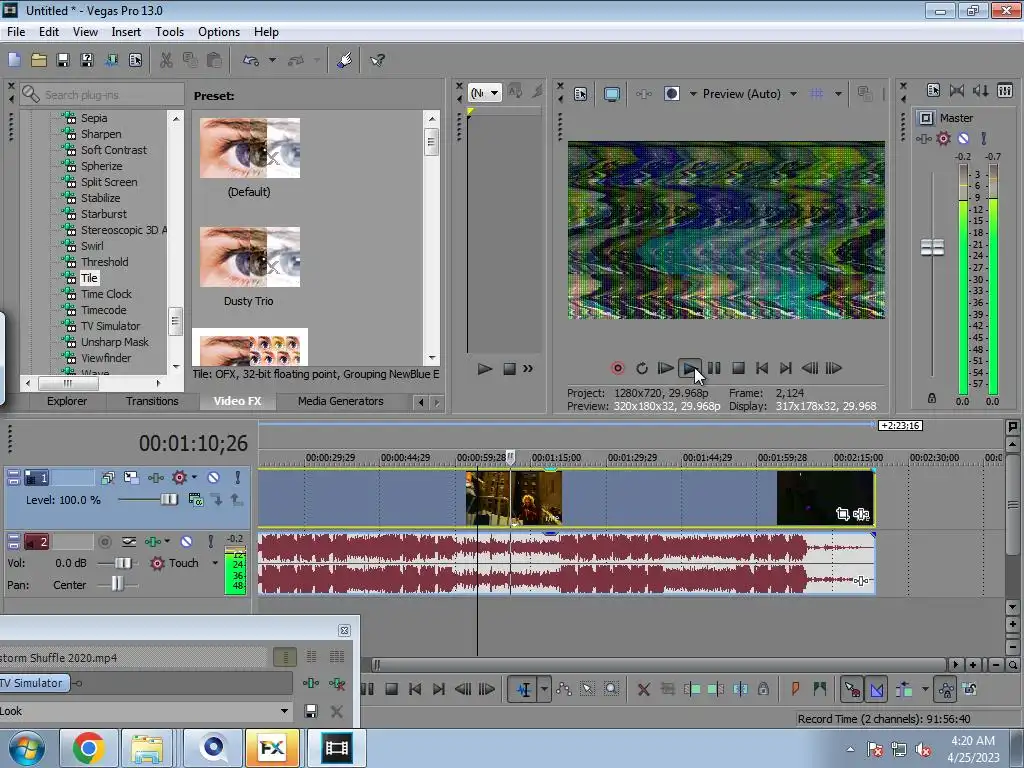Open the Touch automation mode dropdown
The image size is (1024, 768).
click(x=215, y=563)
